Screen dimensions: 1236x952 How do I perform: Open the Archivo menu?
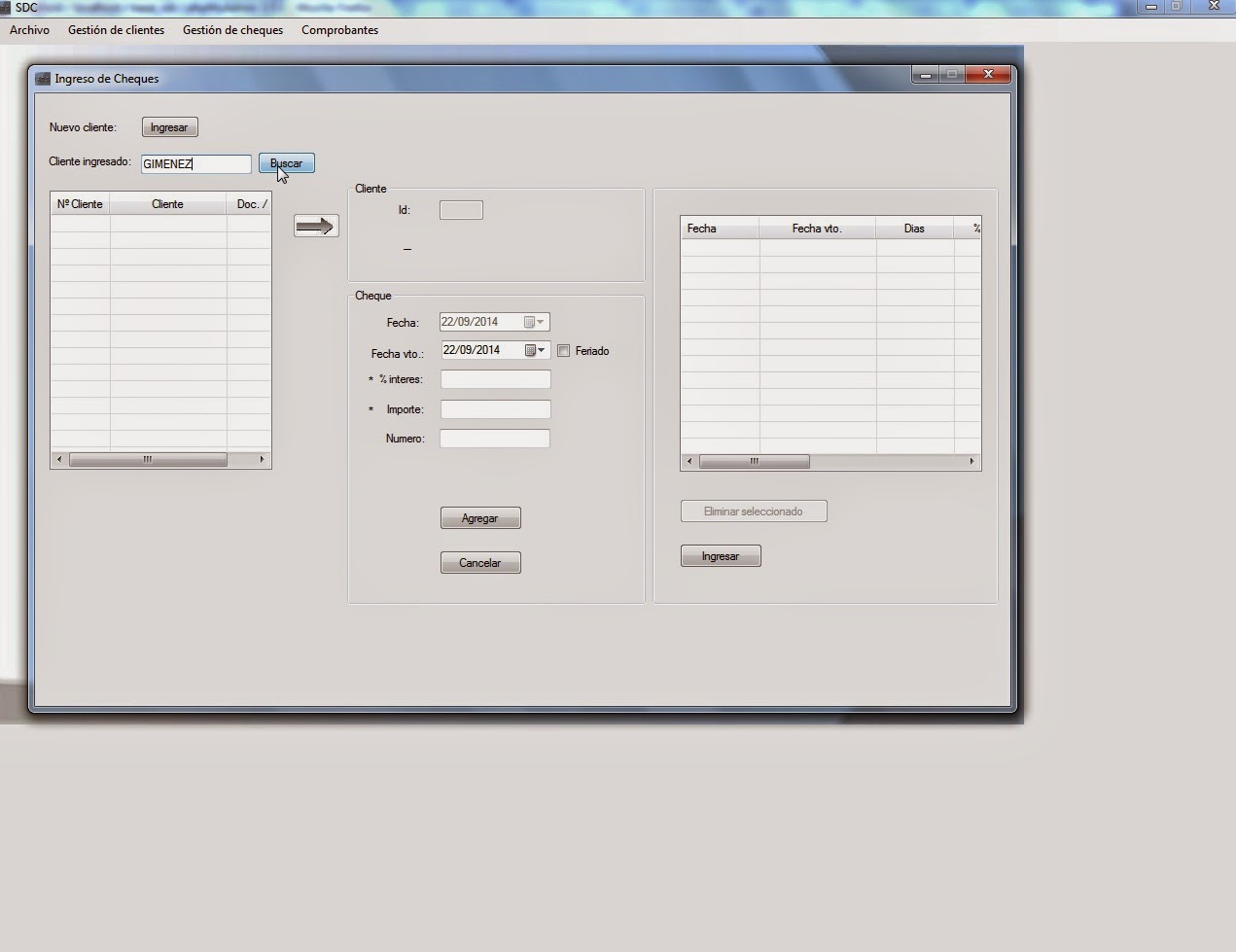(x=29, y=30)
